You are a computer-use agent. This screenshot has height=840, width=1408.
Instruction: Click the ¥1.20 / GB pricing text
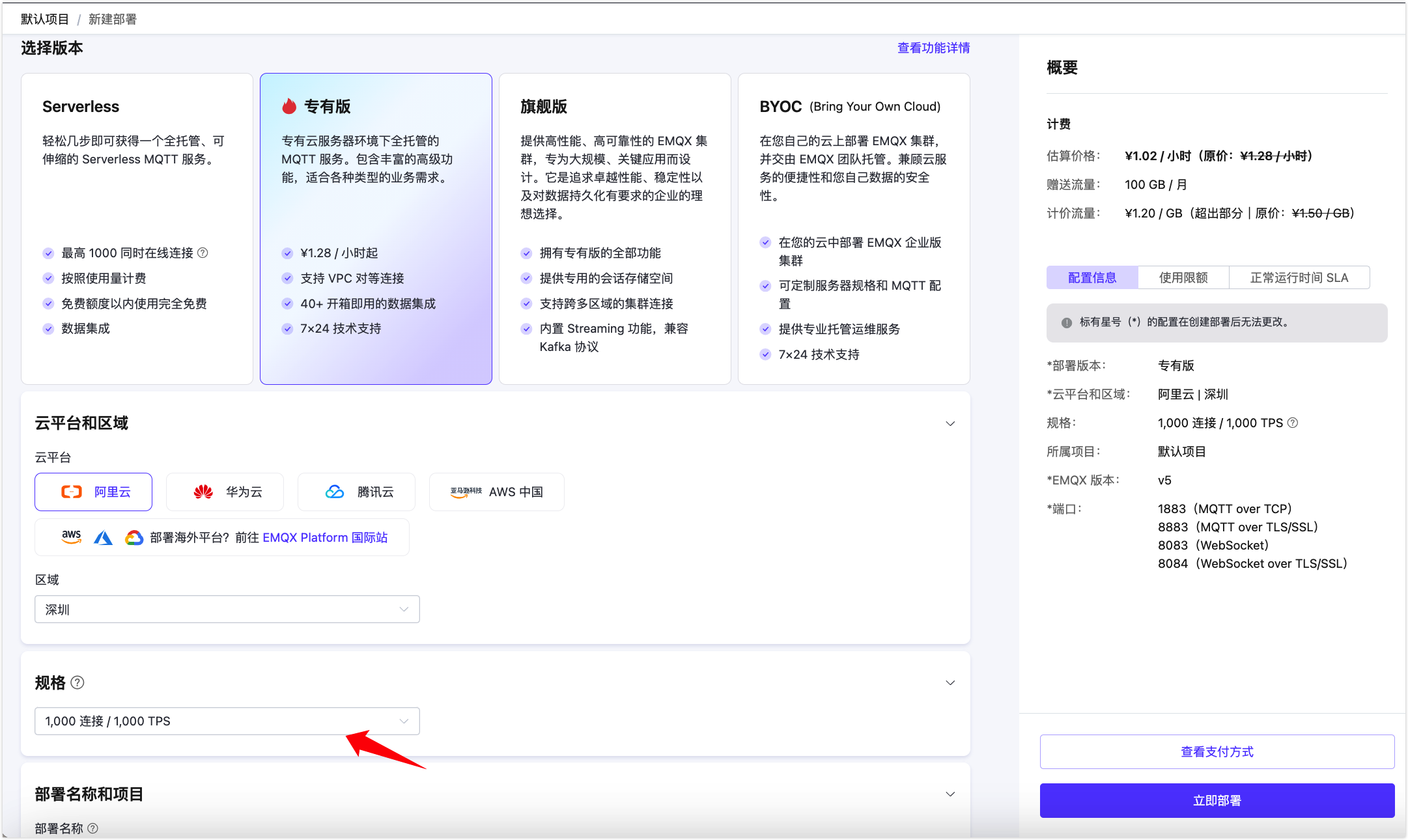click(x=1153, y=213)
